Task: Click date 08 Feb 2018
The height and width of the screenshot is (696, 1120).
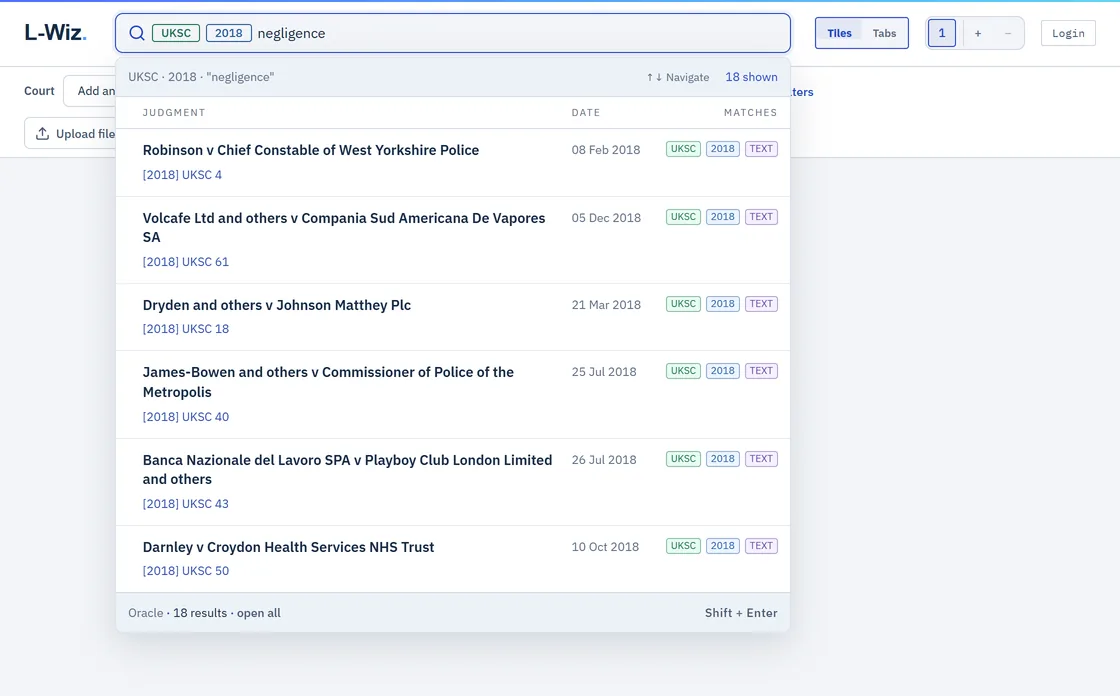Action: [x=606, y=149]
